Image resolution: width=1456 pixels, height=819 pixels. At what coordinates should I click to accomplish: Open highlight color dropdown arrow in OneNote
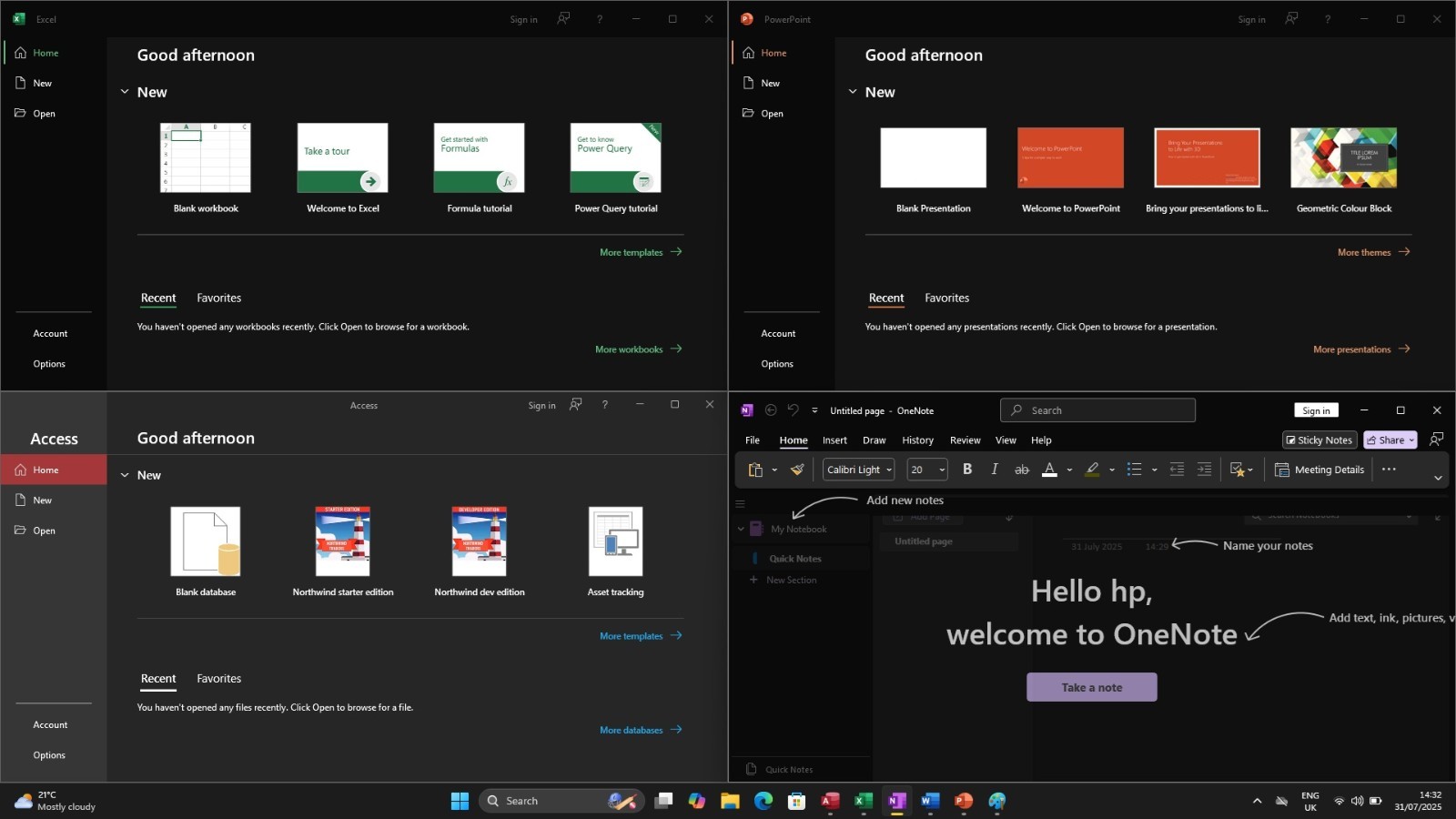tap(1112, 470)
